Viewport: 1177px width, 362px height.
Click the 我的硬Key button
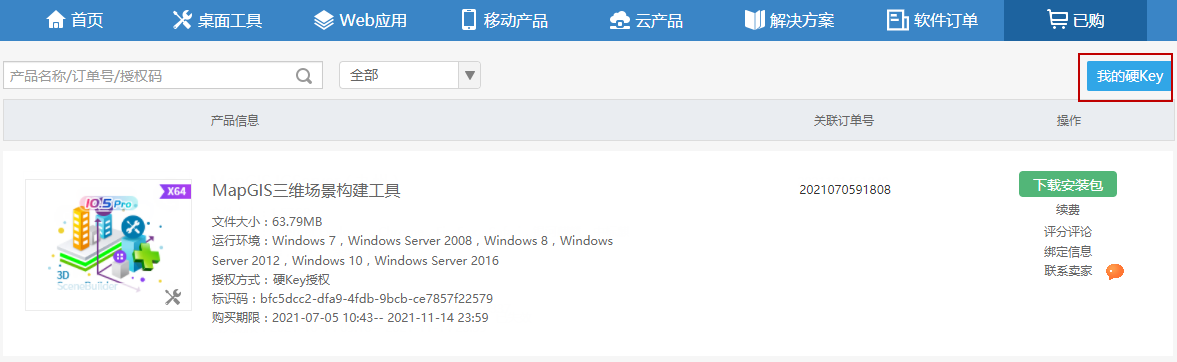click(1129, 77)
